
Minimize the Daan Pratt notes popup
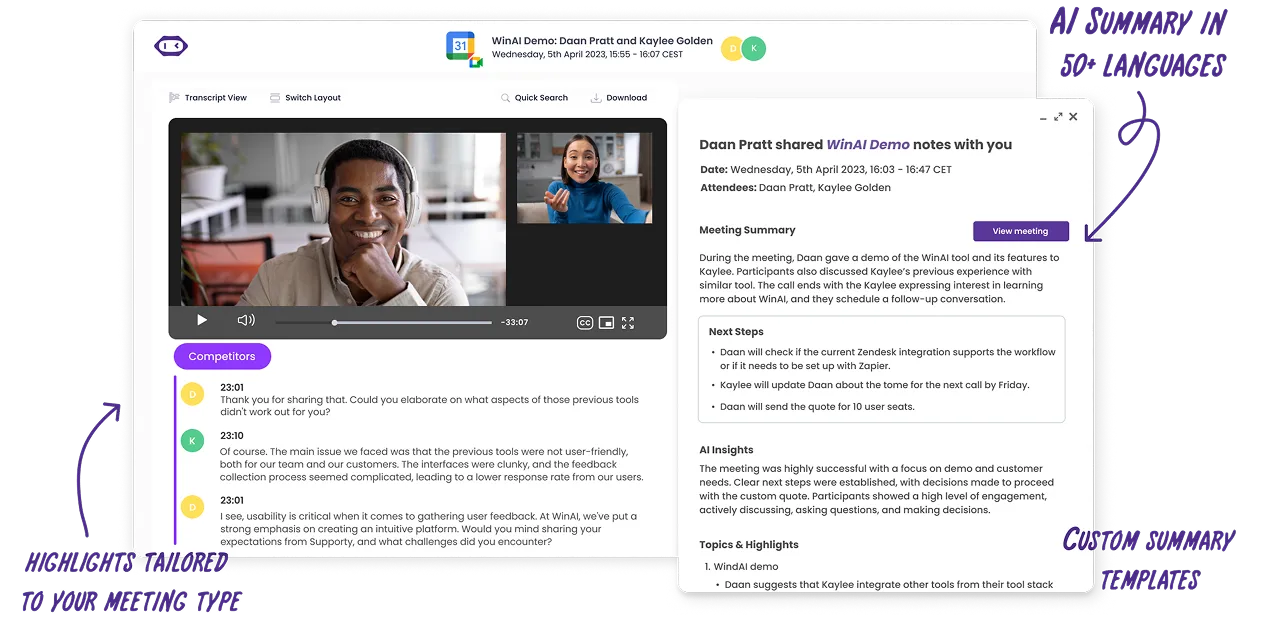click(x=1043, y=117)
